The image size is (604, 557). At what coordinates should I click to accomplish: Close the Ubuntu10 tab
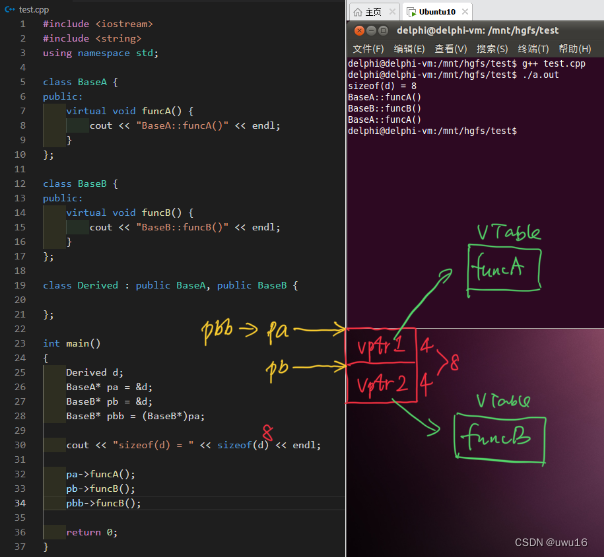(x=465, y=12)
